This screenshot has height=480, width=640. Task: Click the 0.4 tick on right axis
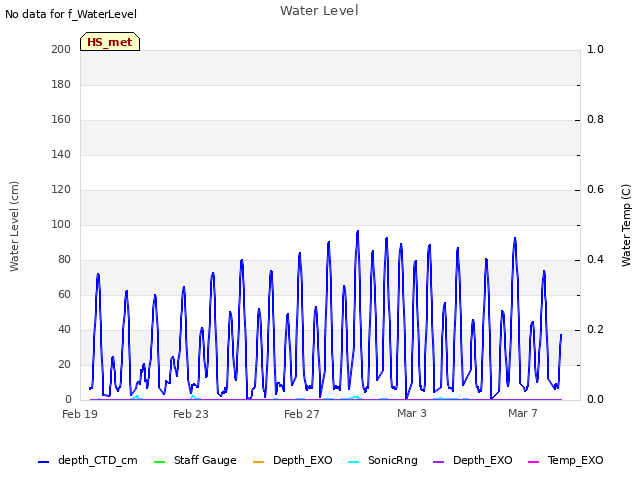[595, 260]
